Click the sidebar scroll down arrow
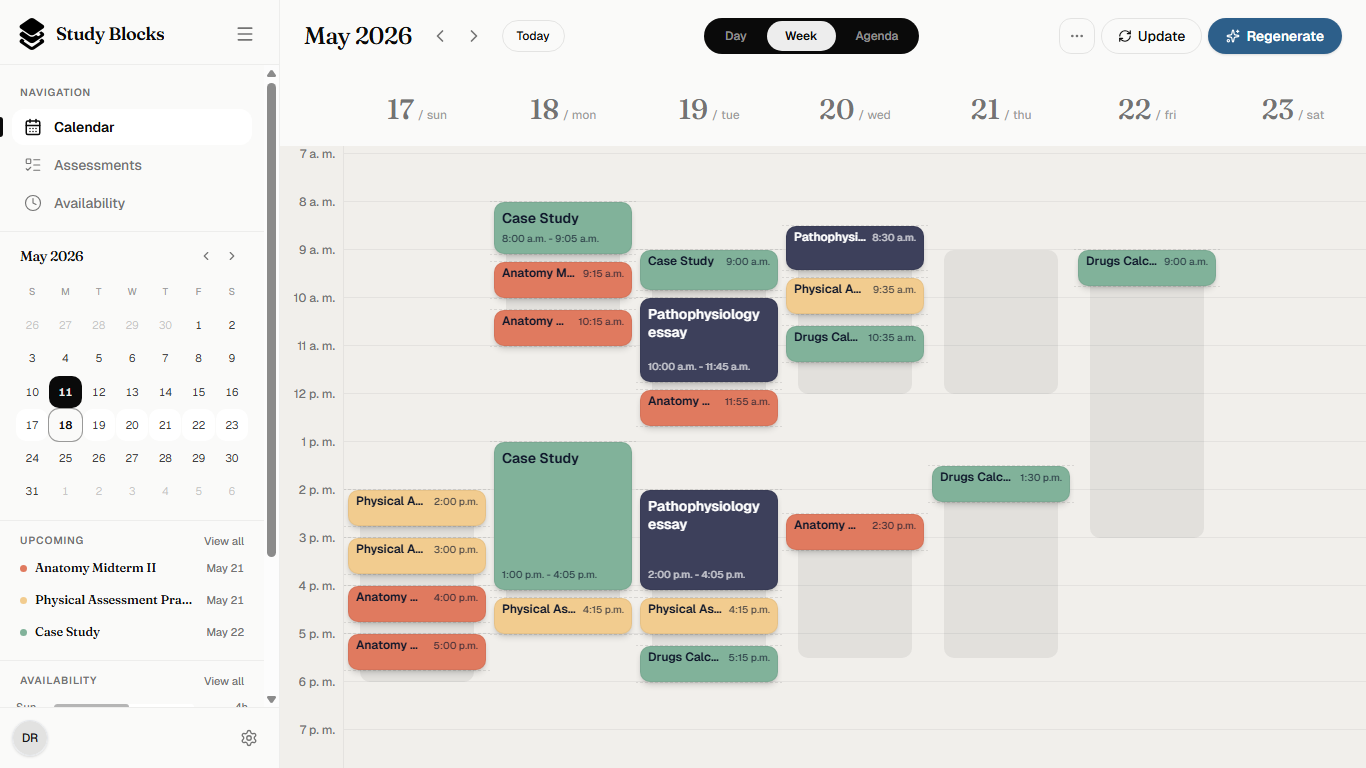The image size is (1366, 768). coord(271,699)
